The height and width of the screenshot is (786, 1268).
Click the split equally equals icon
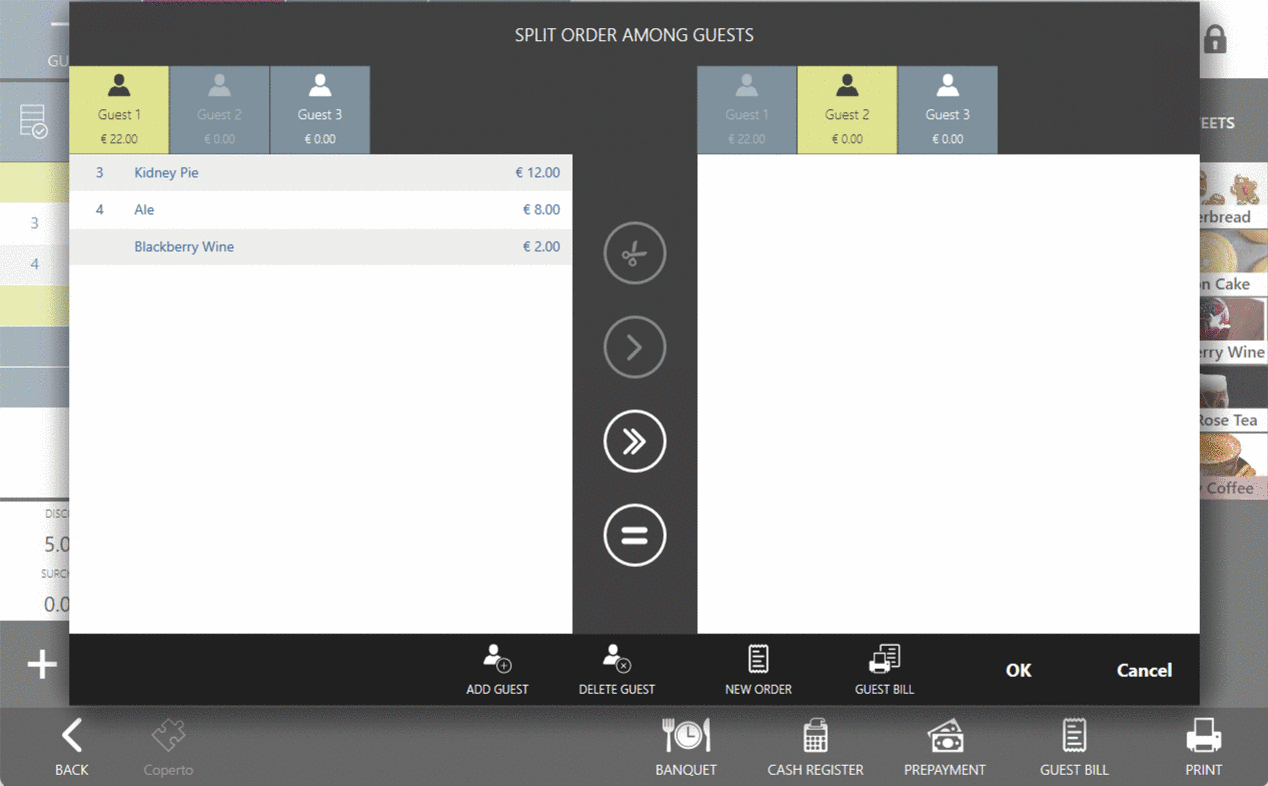click(x=634, y=535)
